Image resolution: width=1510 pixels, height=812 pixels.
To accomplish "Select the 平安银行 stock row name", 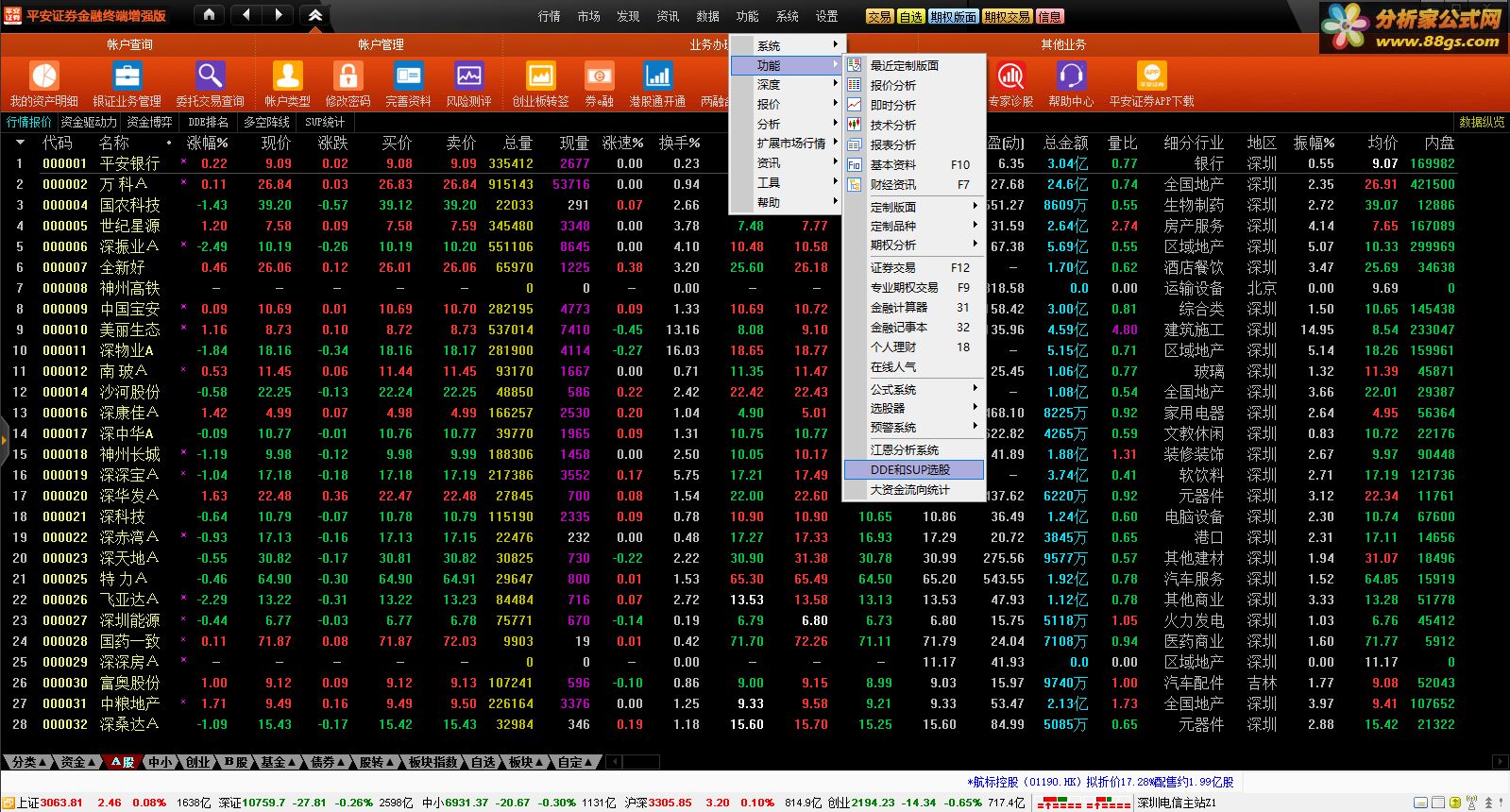I will (x=129, y=163).
